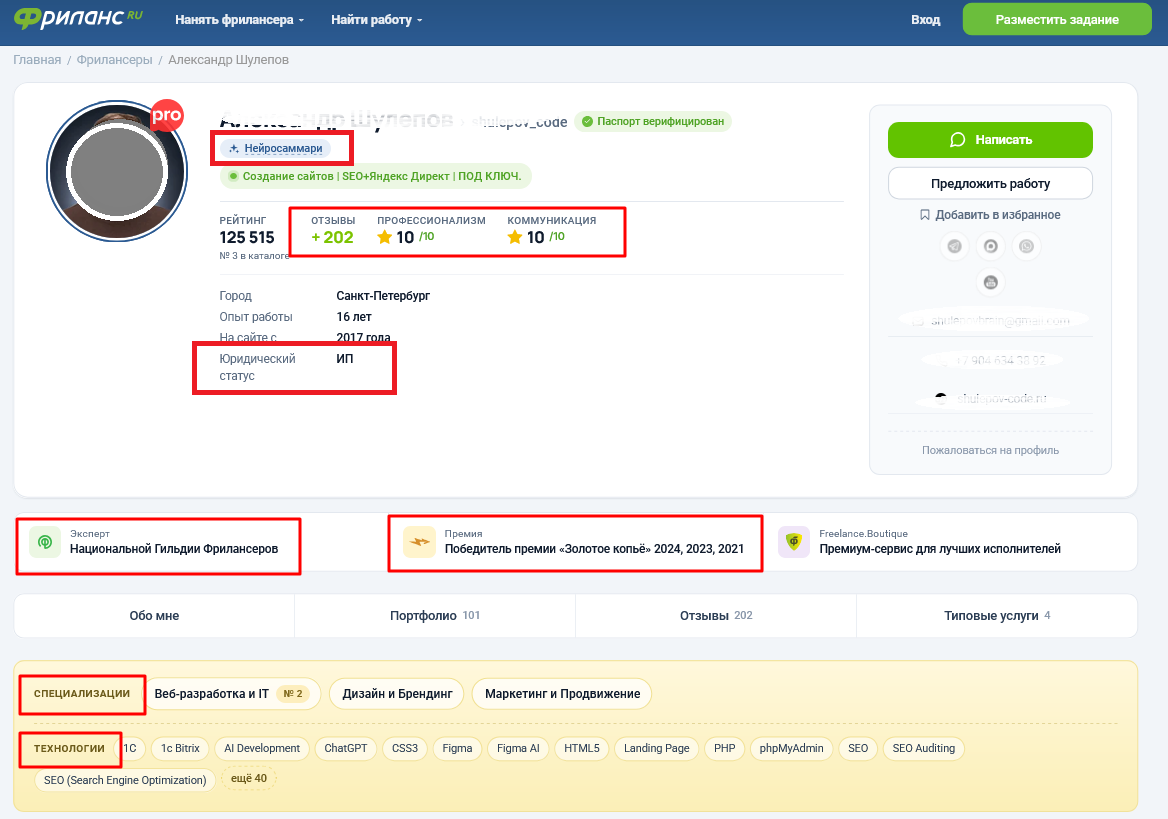Click the AI Development technology tag

(x=262, y=748)
